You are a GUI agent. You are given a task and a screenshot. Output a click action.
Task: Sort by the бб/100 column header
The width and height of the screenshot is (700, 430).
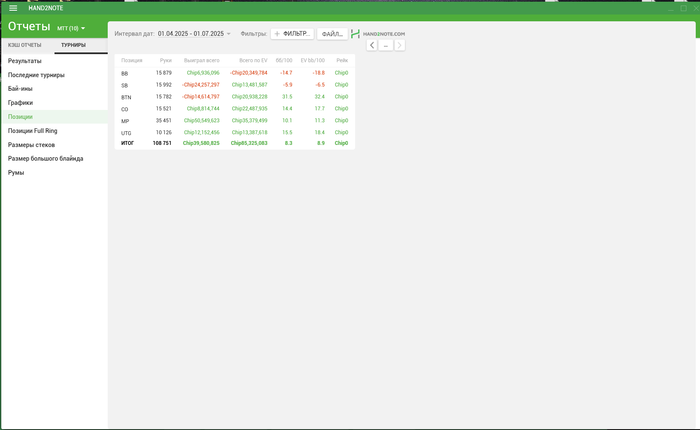tap(284, 60)
